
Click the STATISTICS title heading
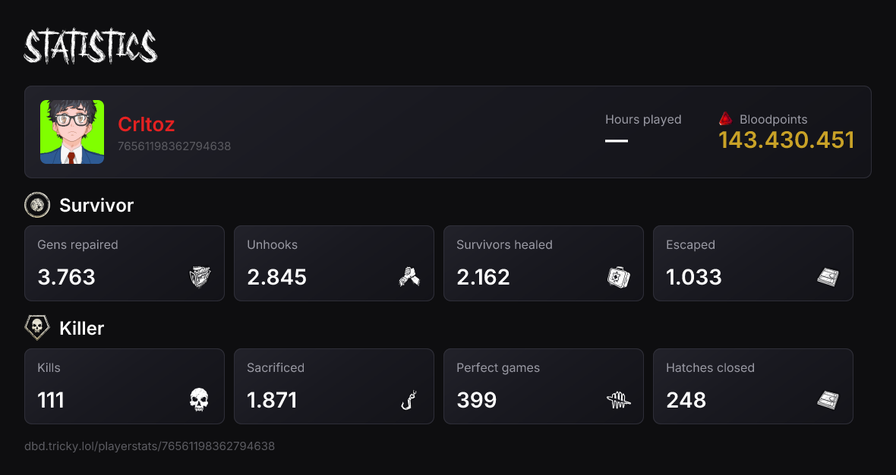point(90,47)
